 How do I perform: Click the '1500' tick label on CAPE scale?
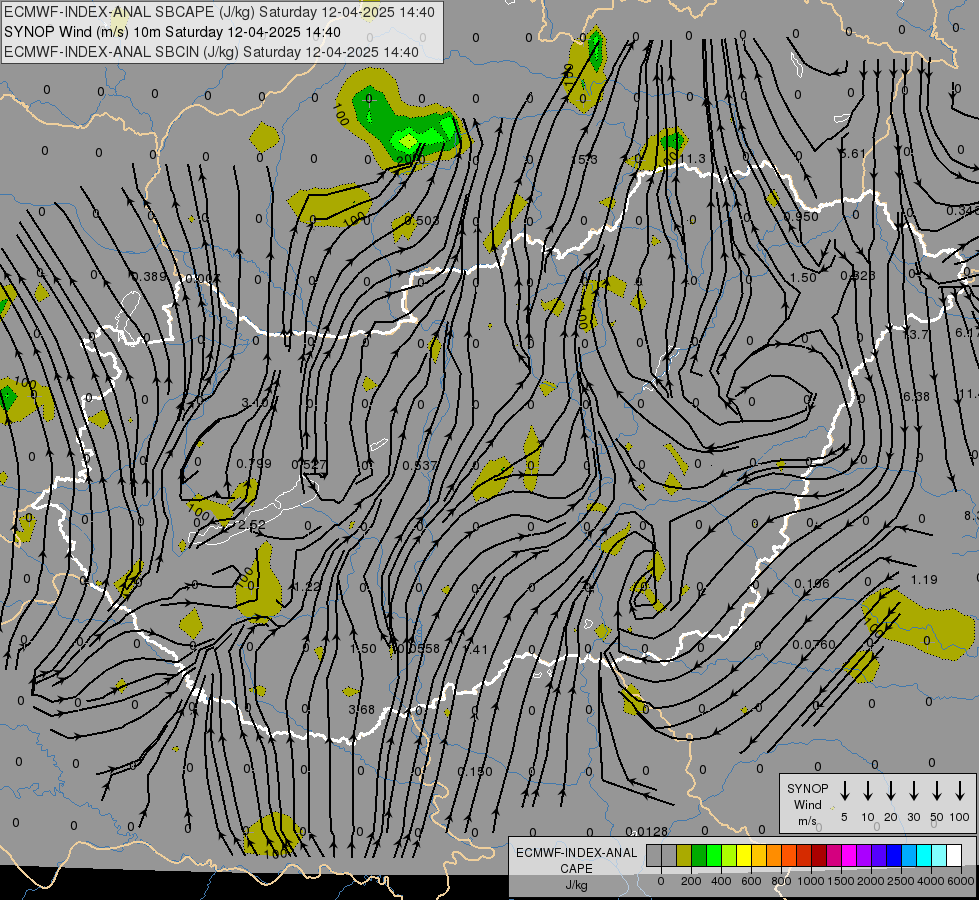point(841,881)
